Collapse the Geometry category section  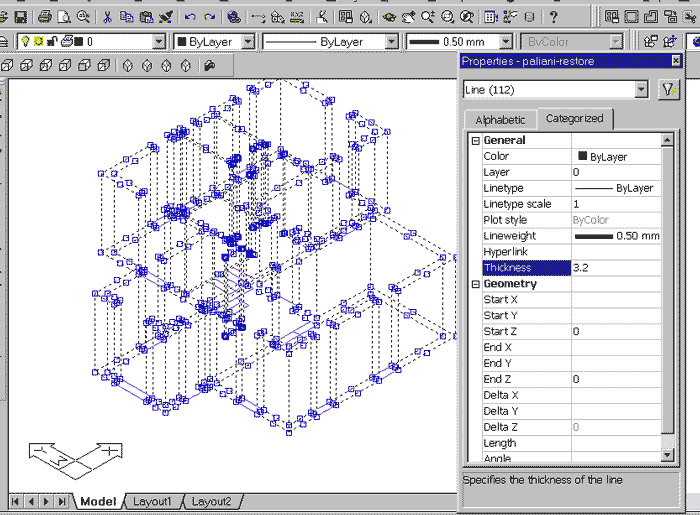point(476,284)
